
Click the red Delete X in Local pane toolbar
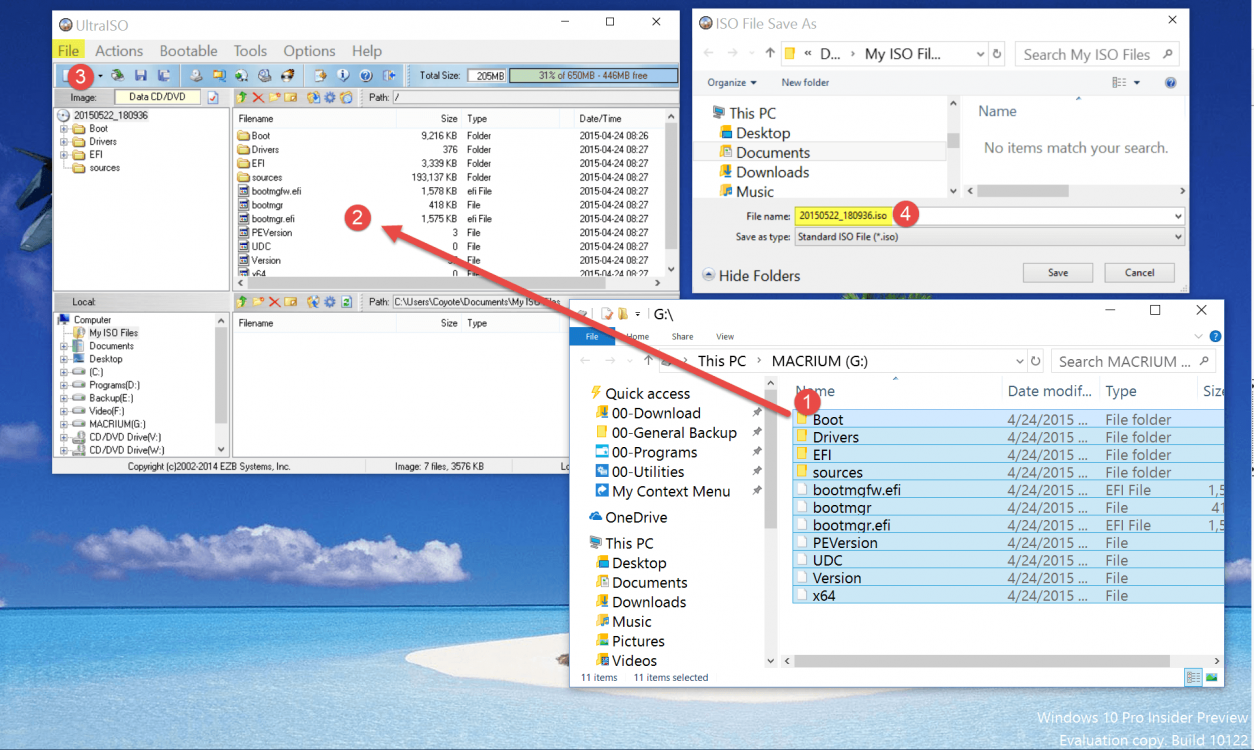[x=275, y=301]
